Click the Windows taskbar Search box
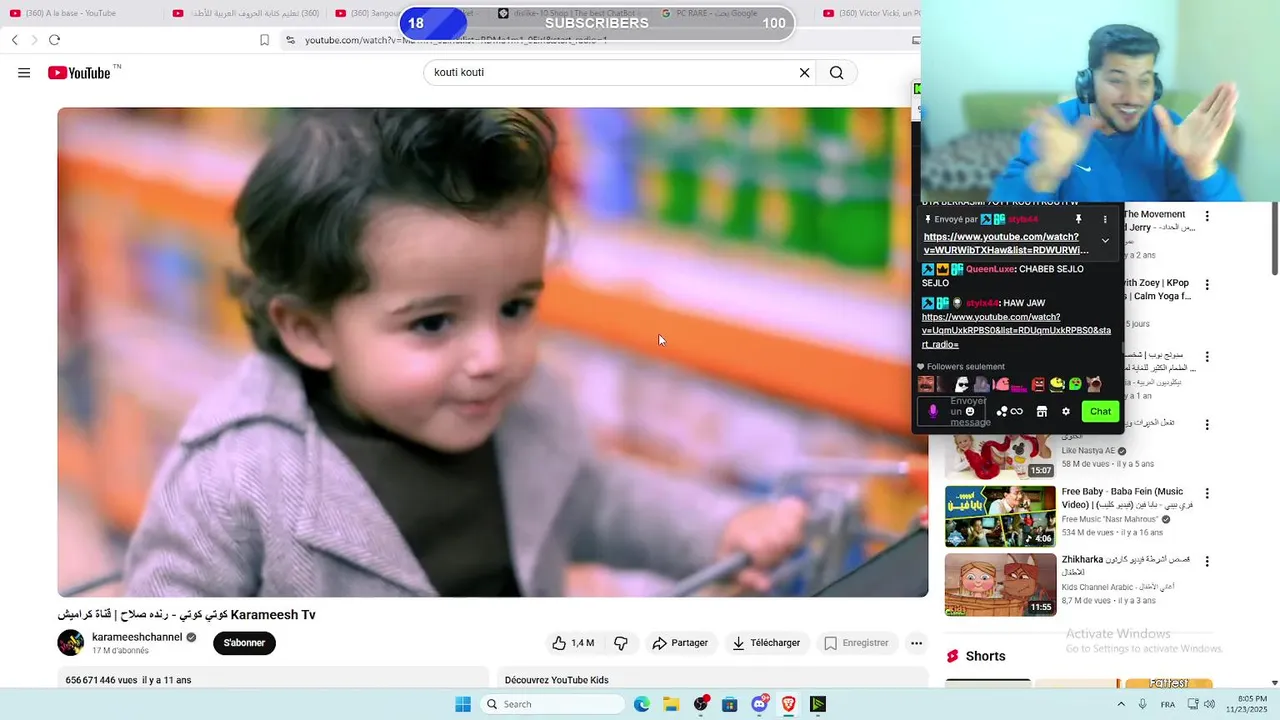Viewport: 1280px width, 720px height. (553, 704)
